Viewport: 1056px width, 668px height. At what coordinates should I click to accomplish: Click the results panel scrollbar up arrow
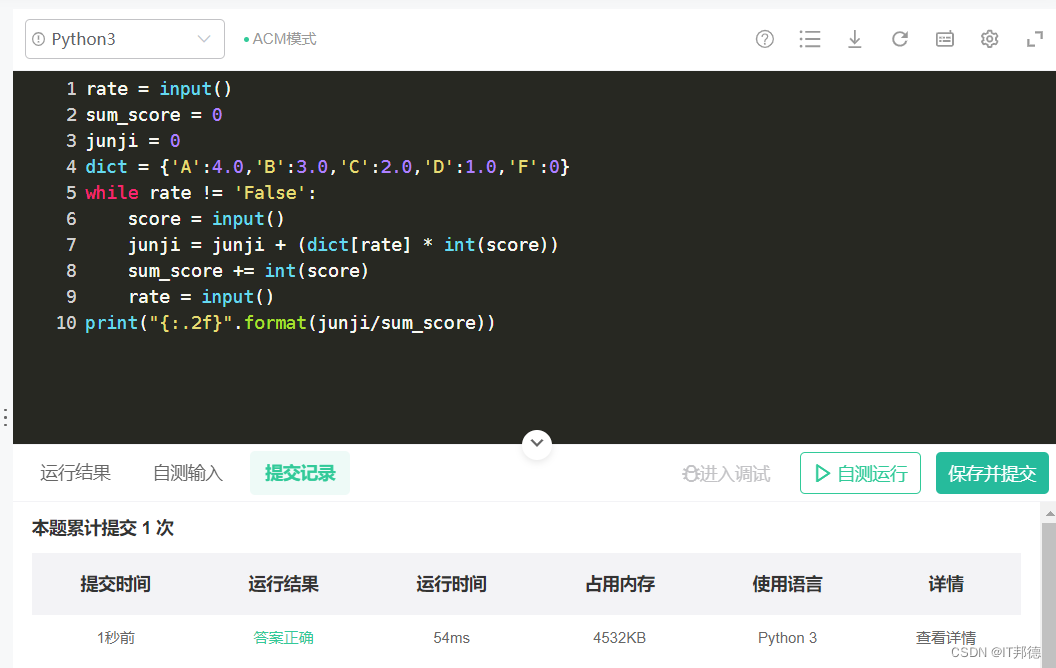pyautogui.click(x=1049, y=514)
